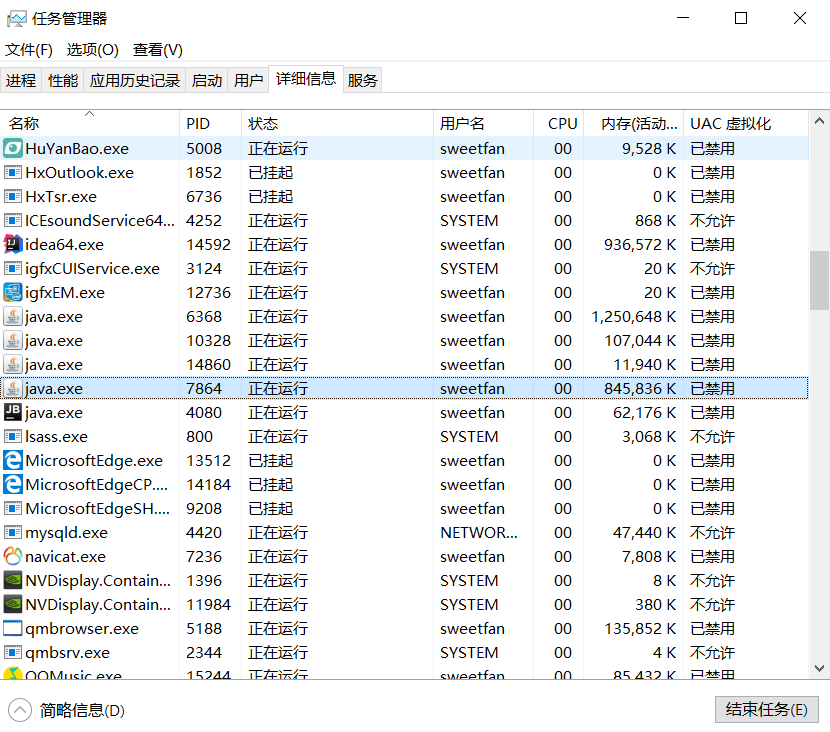Click the java.exe icon with PID 7864
The width and height of the screenshot is (830, 732).
coord(13,388)
